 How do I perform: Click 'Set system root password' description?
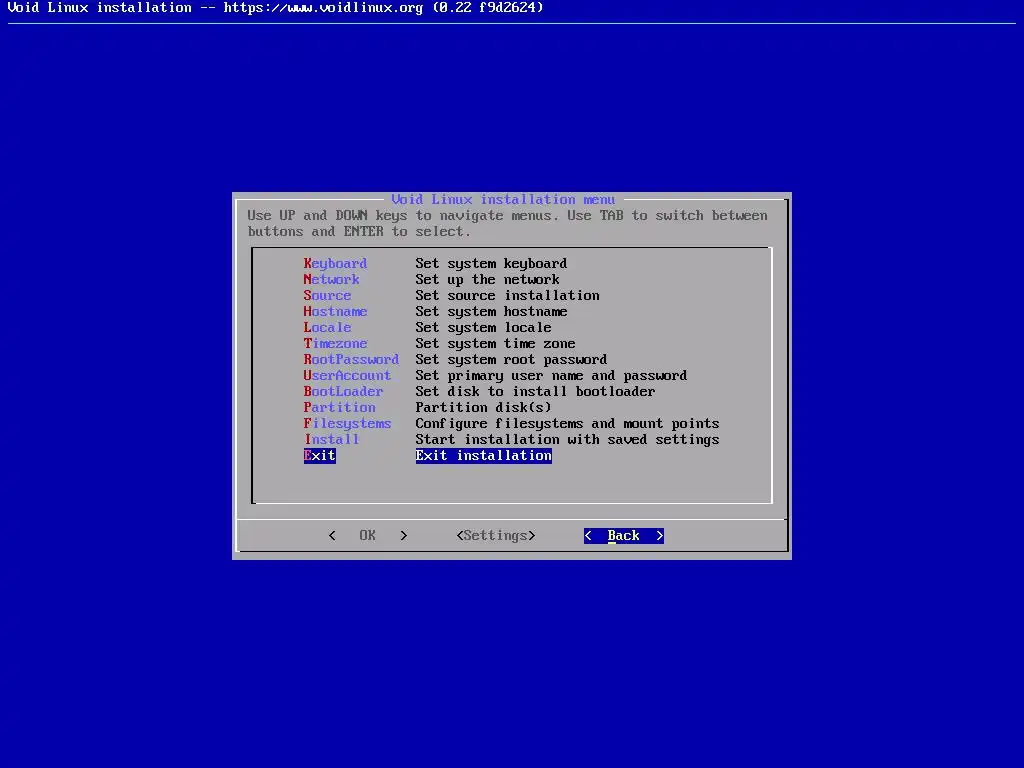511,359
